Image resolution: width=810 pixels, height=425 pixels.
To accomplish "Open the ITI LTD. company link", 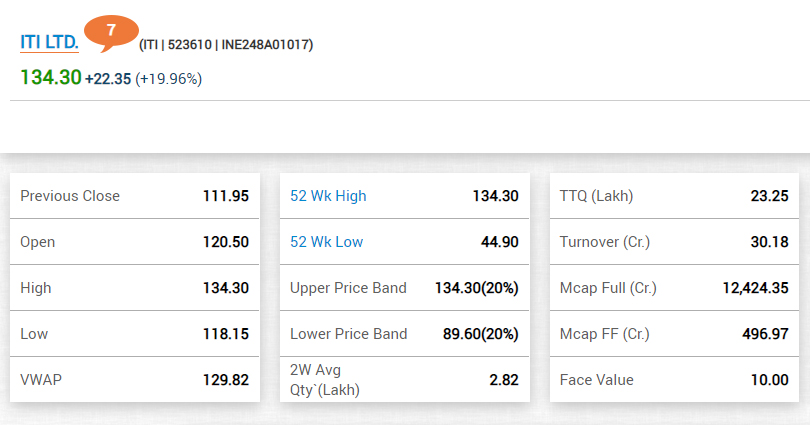I will [x=49, y=42].
